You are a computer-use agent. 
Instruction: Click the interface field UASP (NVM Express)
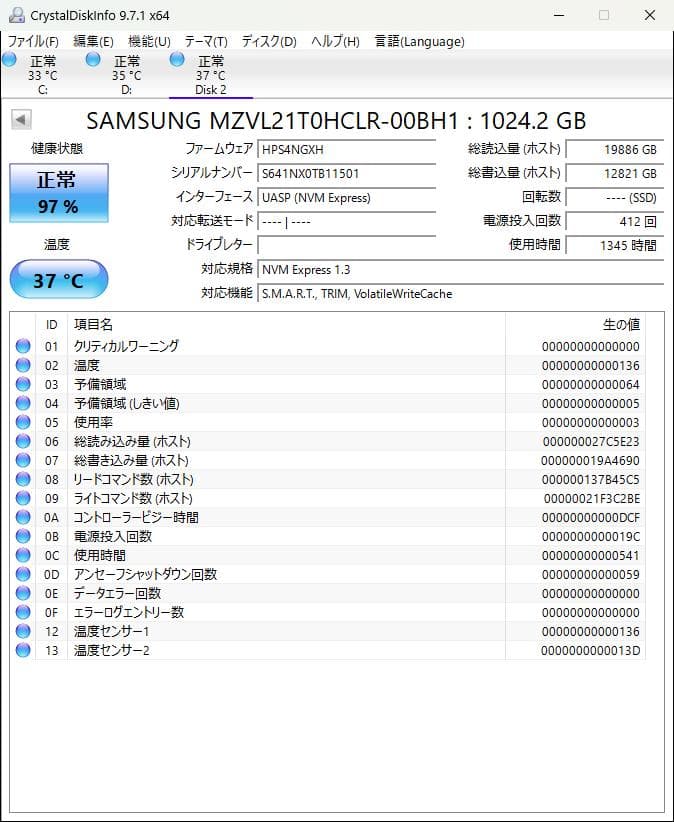[x=346, y=198]
